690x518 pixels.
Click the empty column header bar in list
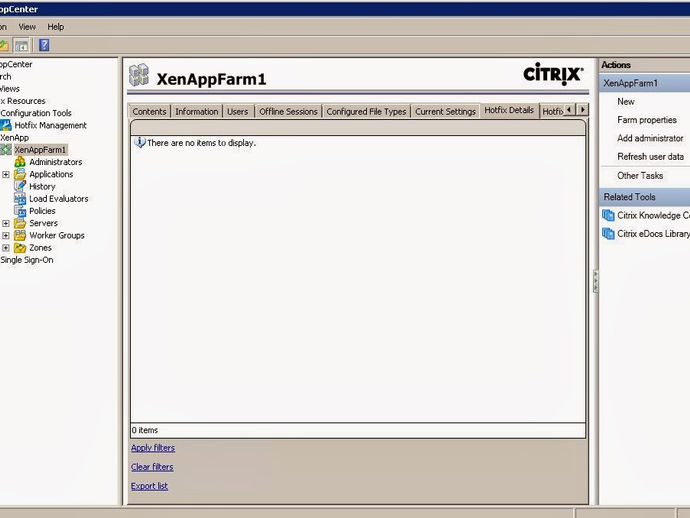pos(358,128)
